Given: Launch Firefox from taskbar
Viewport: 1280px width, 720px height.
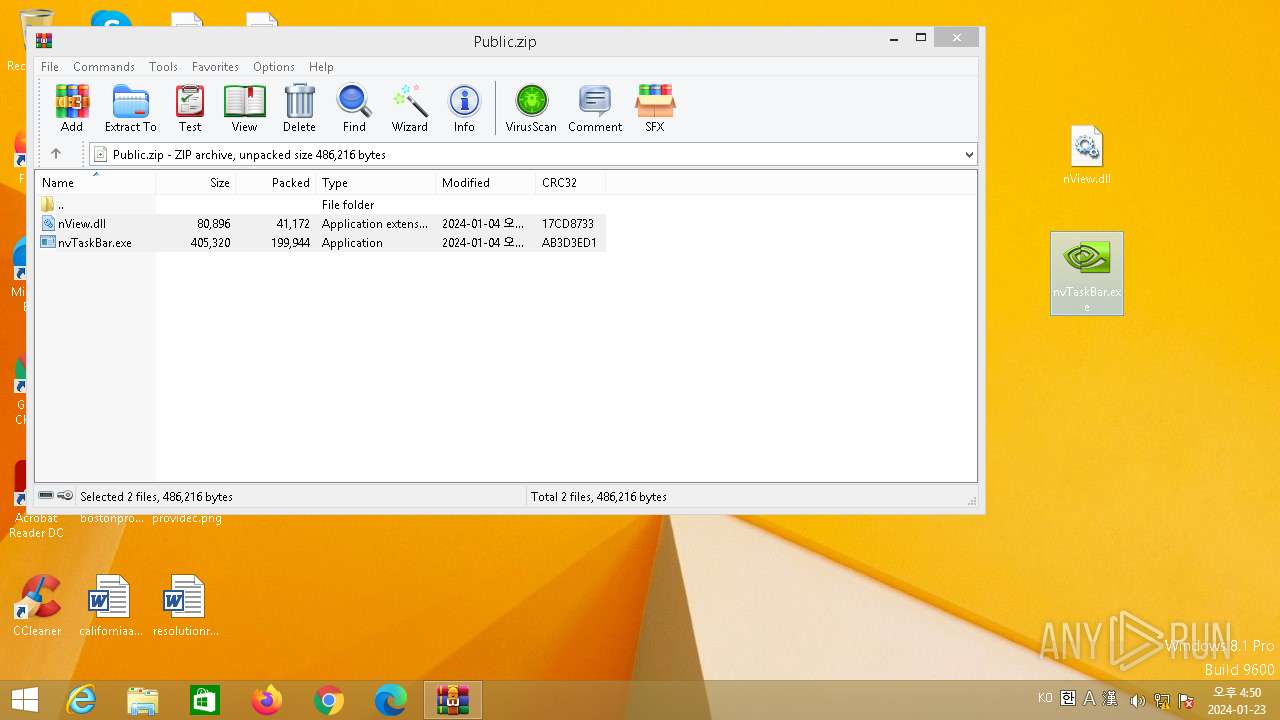Looking at the screenshot, I should coord(267,700).
